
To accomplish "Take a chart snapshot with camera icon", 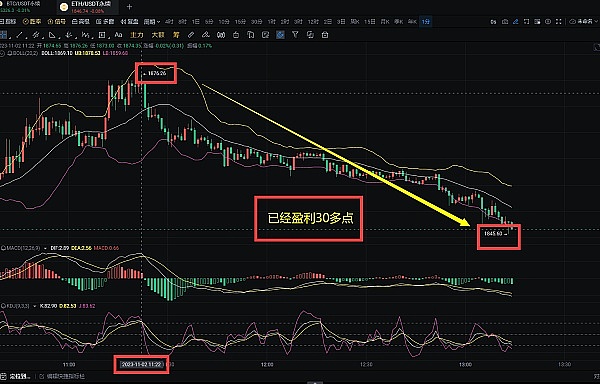I will pyautogui.click(x=505, y=22).
